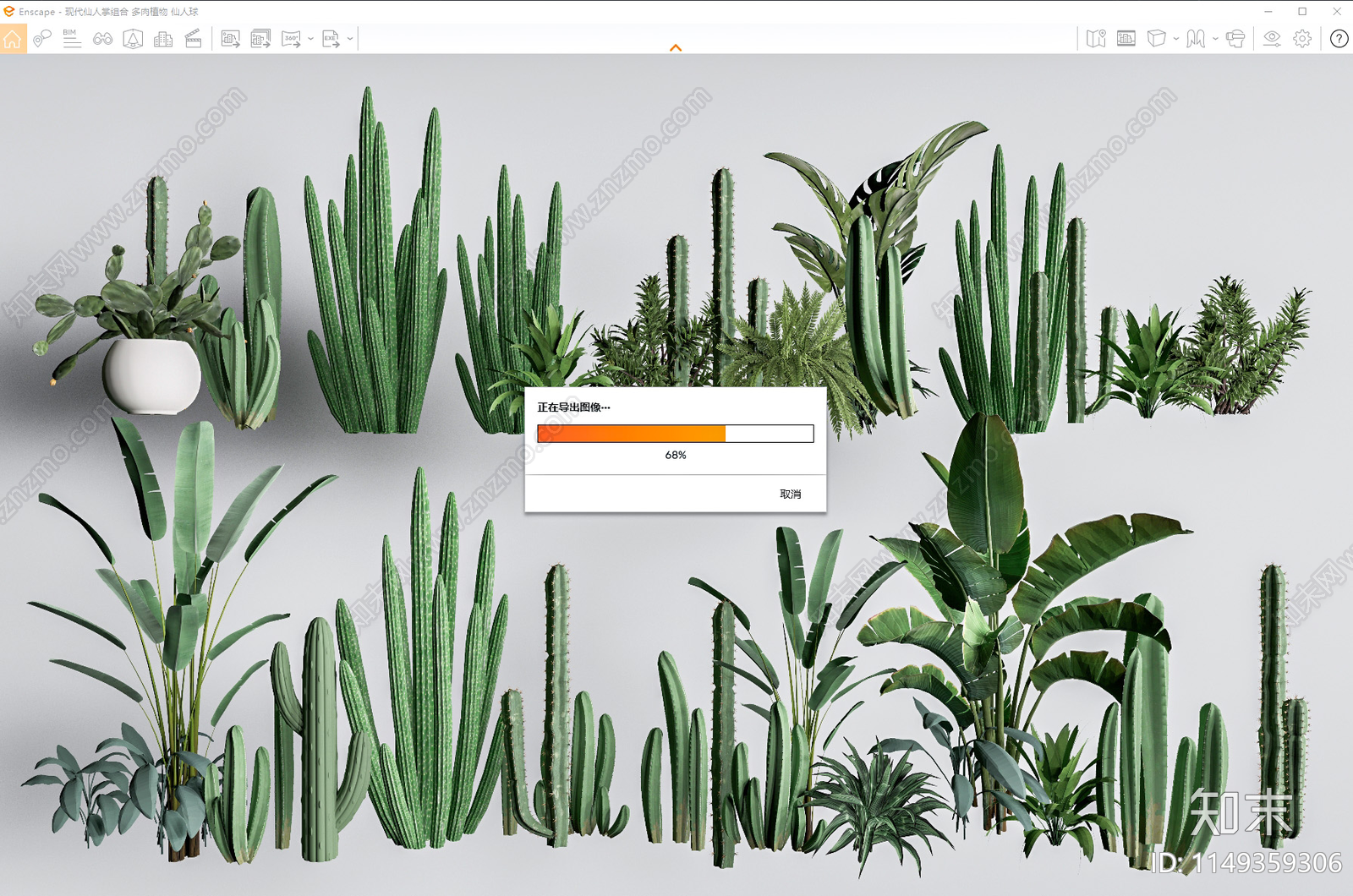Expand projection mode dropdown beside cube
The image size is (1353, 896).
click(x=1175, y=39)
